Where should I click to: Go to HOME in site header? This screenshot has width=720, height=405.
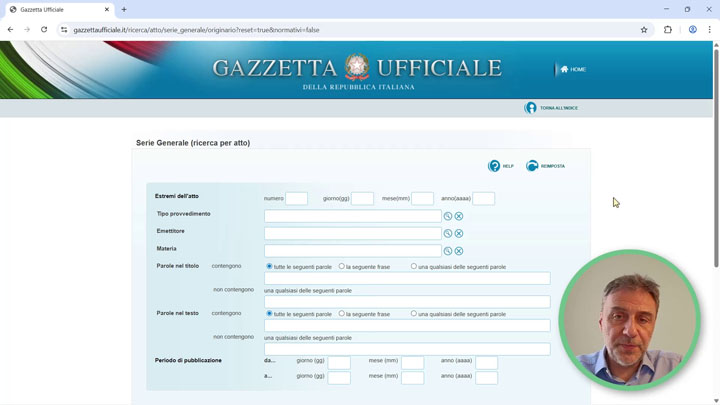click(573, 69)
